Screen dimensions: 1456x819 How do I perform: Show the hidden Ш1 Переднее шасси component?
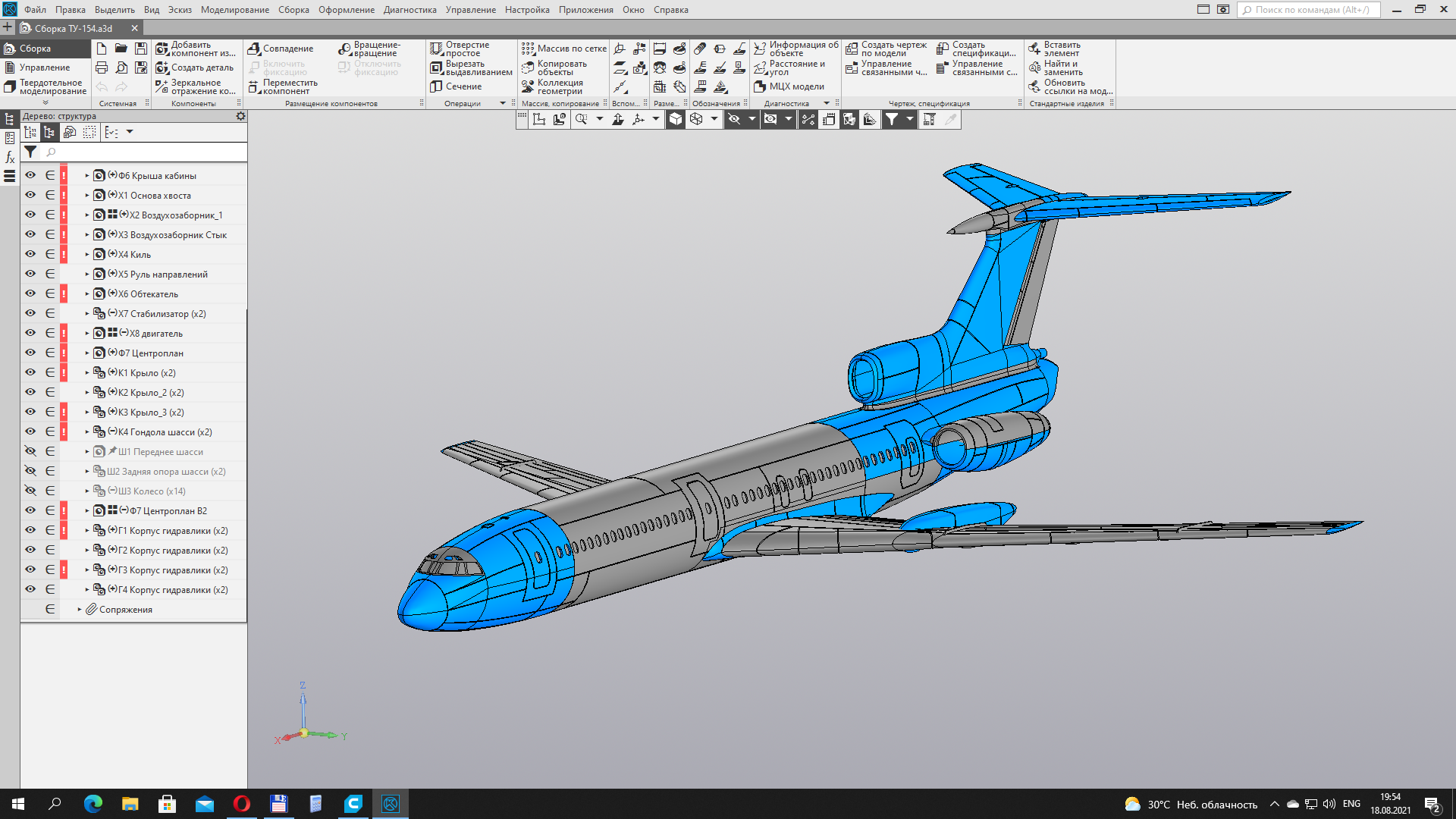click(30, 451)
